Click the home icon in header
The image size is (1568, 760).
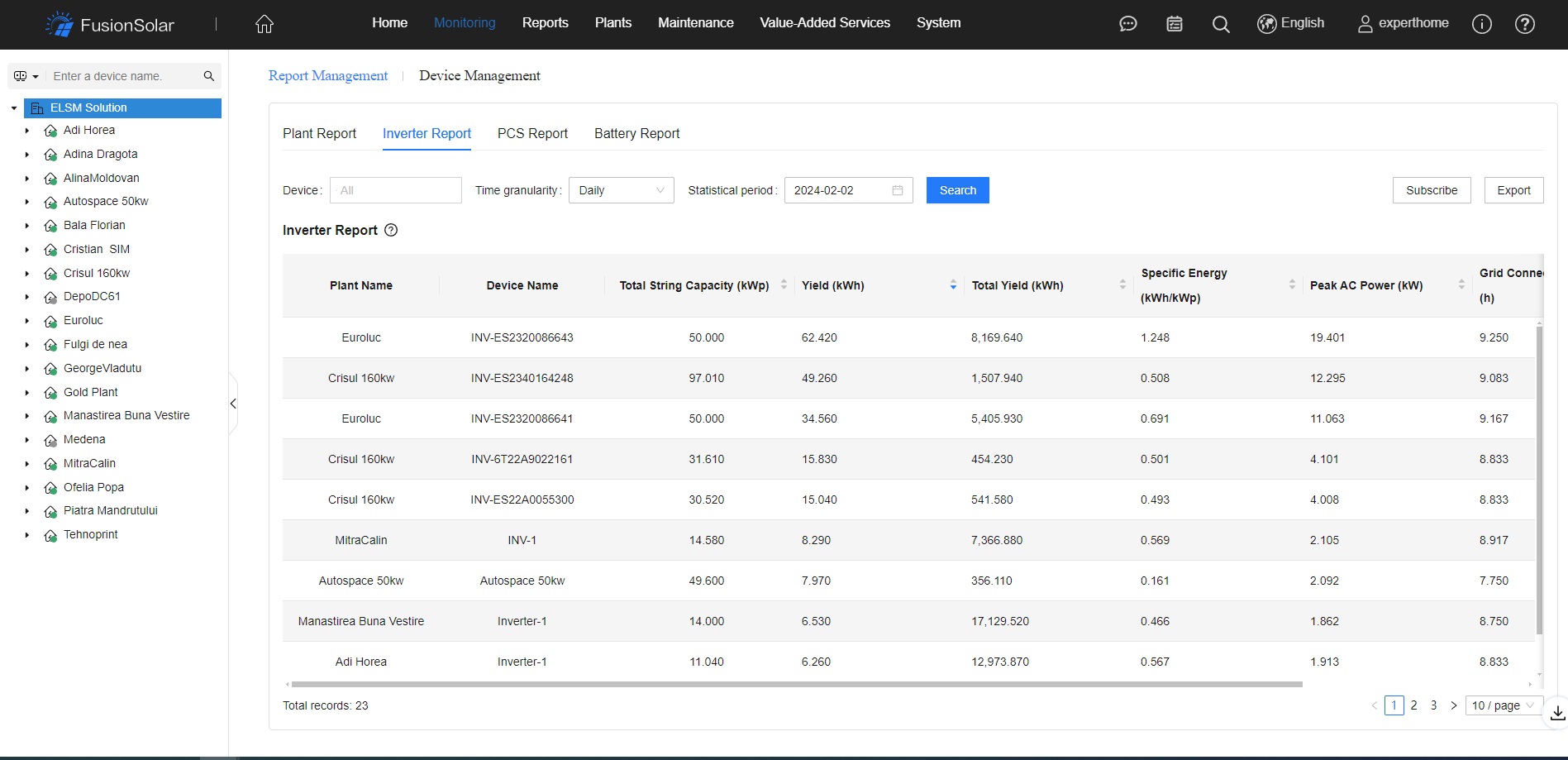(x=265, y=24)
